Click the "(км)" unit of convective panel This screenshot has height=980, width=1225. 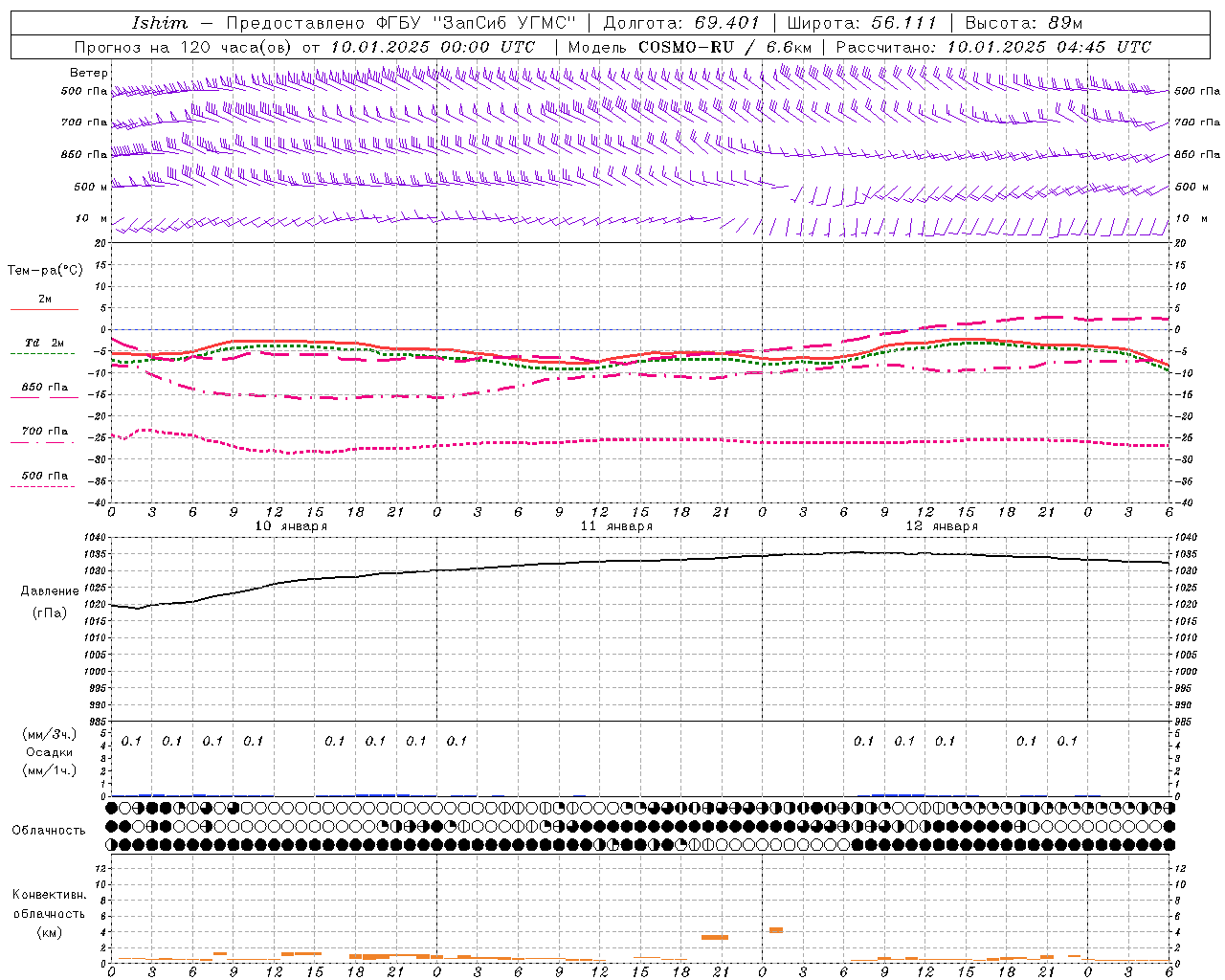[49, 932]
